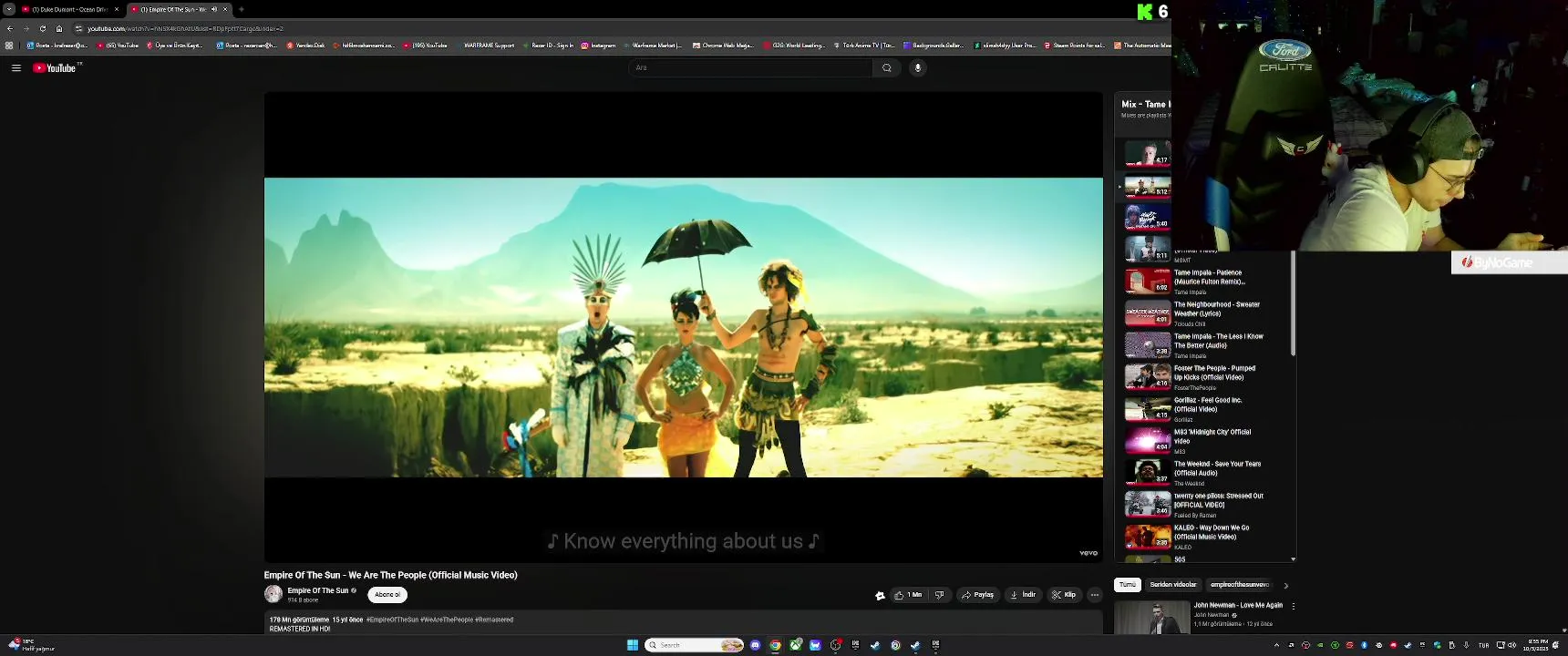1568x656 pixels.
Task: Show more filter chips with right chevron
Action: [1285, 585]
